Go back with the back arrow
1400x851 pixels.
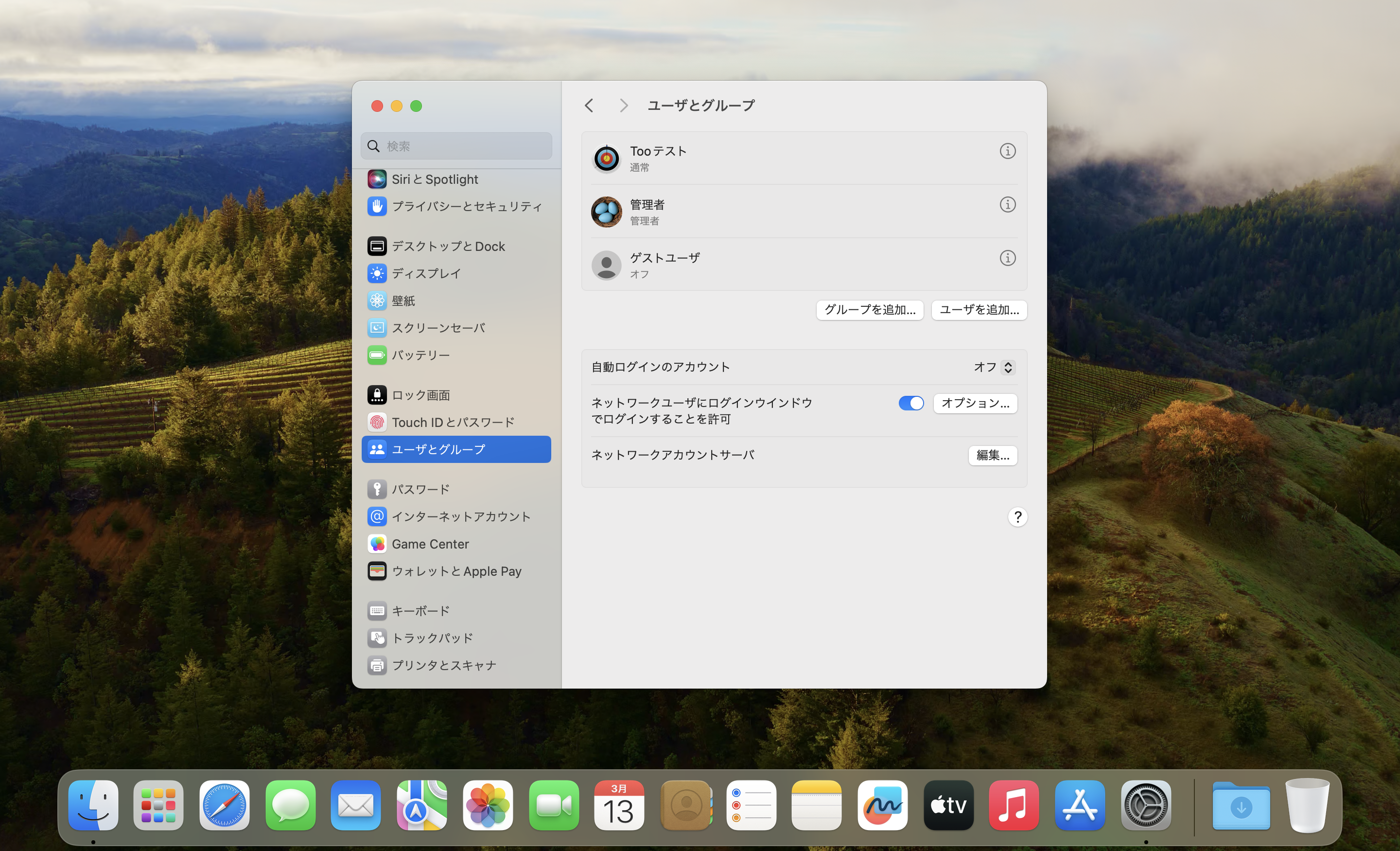point(589,106)
